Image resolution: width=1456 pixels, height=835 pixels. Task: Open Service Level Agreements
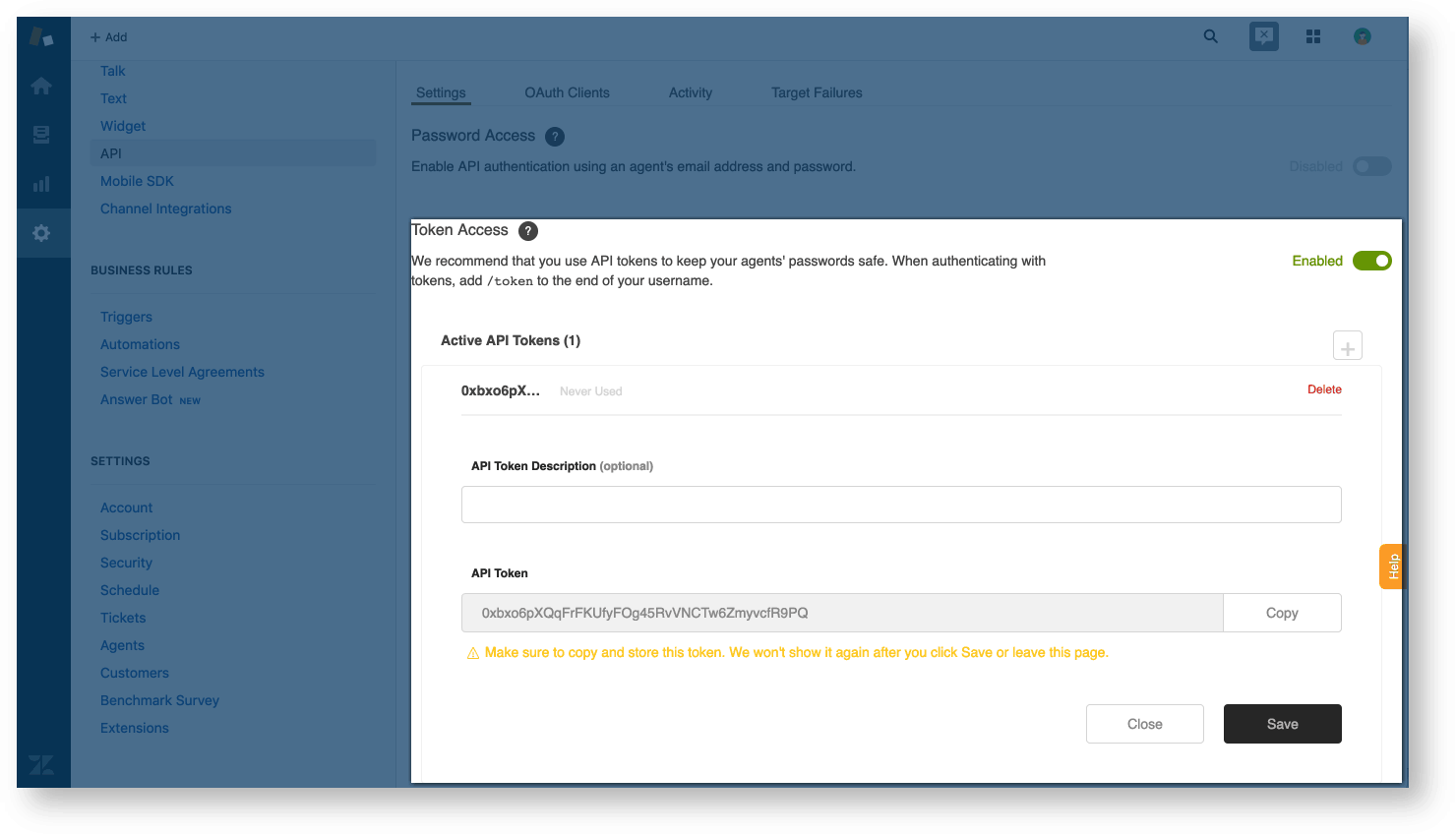pyautogui.click(x=182, y=372)
